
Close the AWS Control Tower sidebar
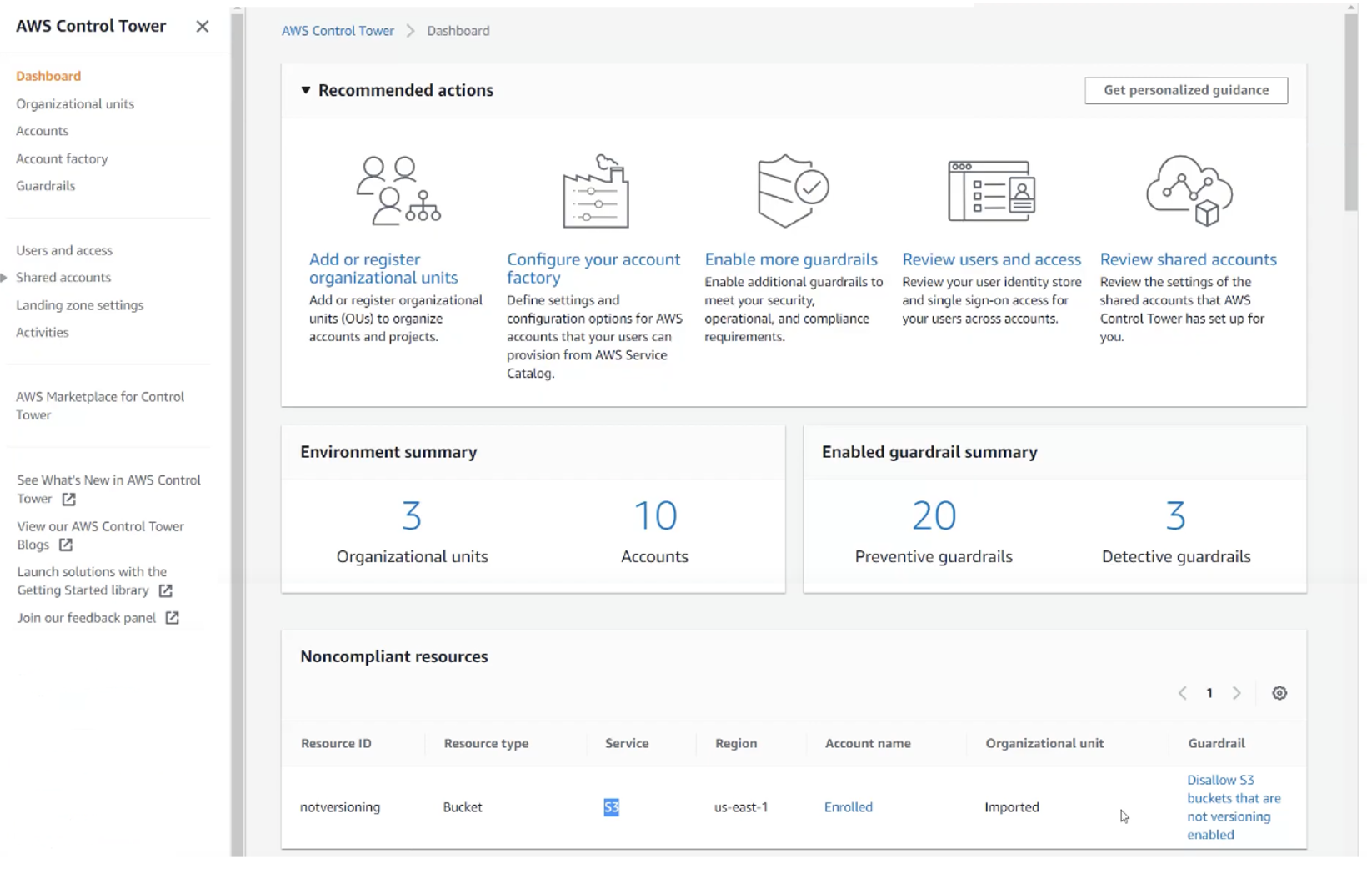pos(202,27)
